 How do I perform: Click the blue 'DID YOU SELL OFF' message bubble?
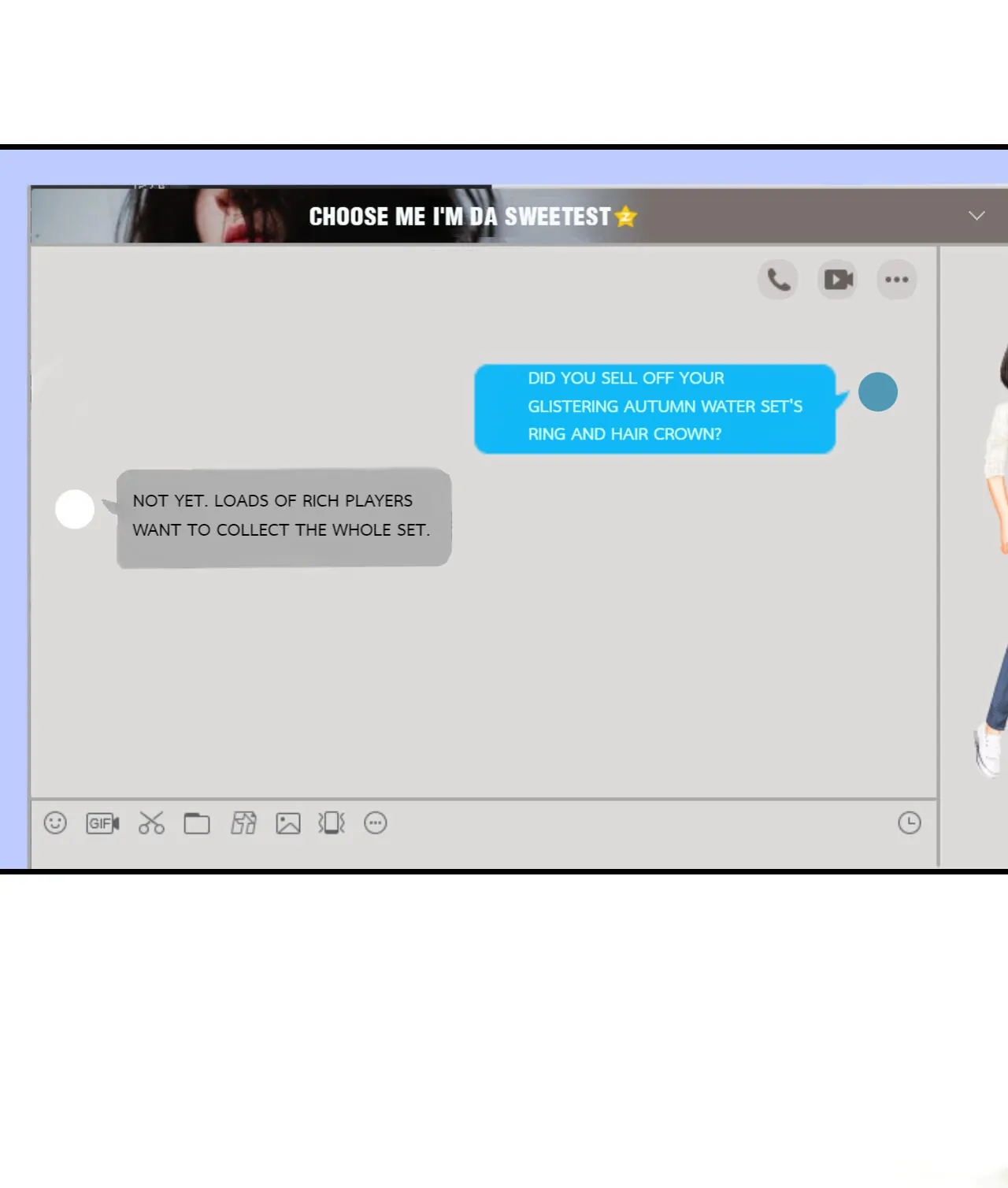[654, 408]
